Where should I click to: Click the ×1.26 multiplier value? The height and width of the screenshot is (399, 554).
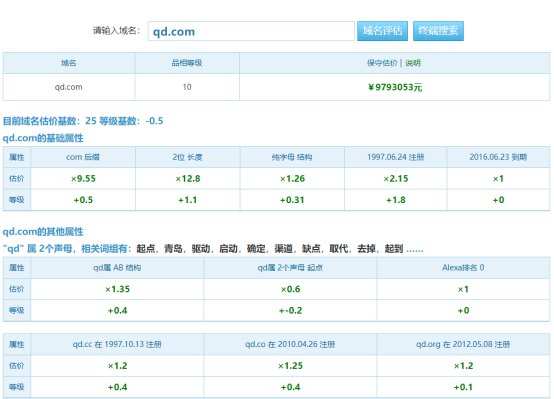[292, 178]
